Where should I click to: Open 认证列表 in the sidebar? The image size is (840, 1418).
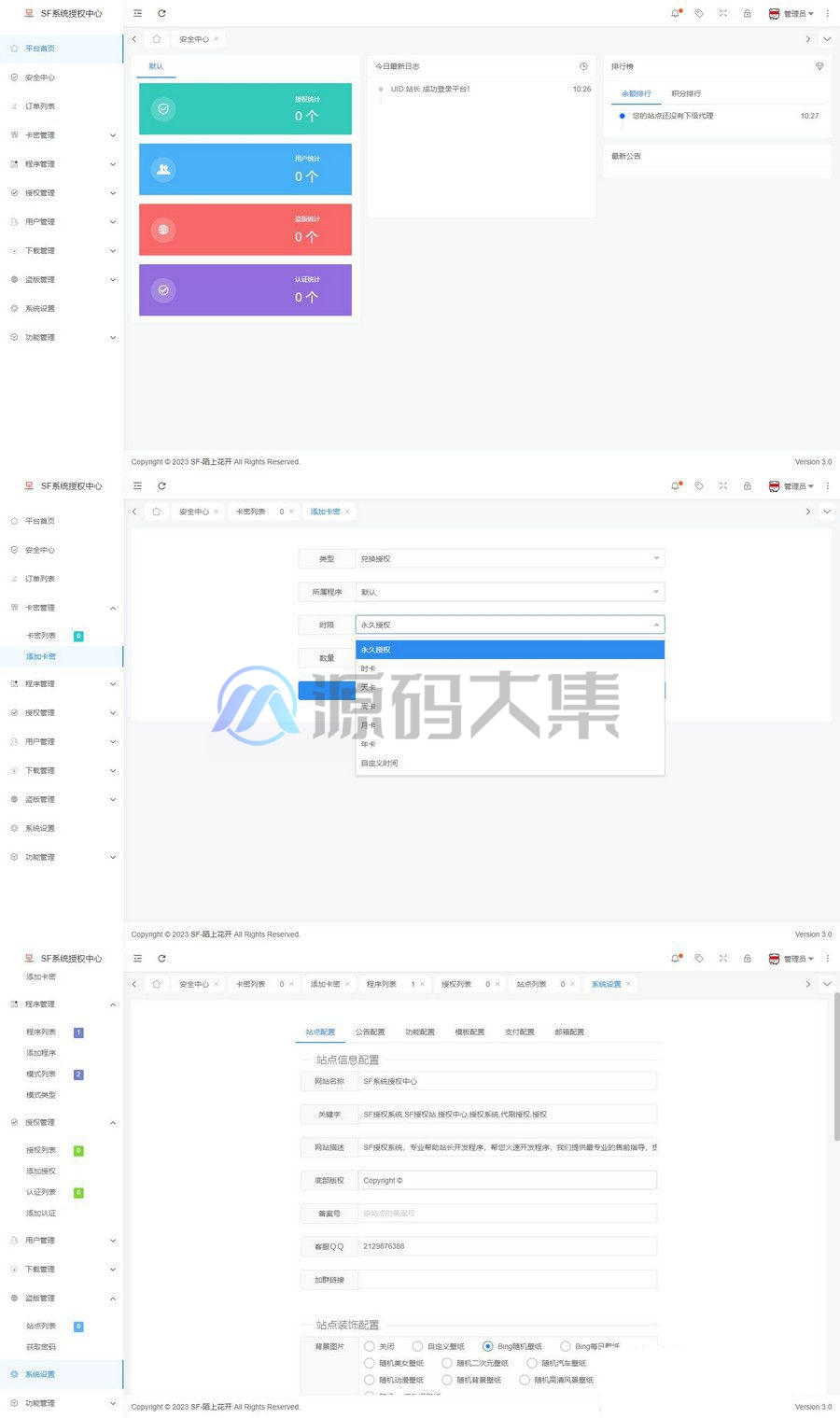[41, 1192]
